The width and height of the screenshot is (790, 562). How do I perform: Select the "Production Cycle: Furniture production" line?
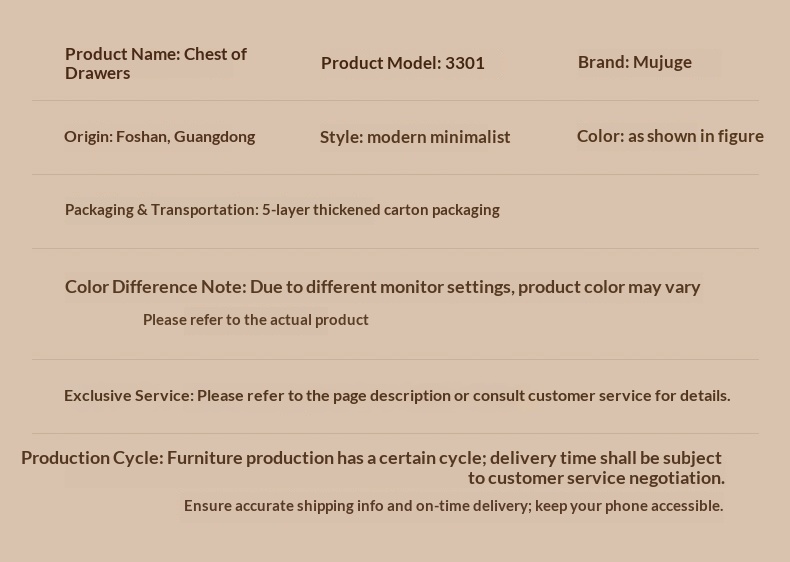(x=370, y=458)
